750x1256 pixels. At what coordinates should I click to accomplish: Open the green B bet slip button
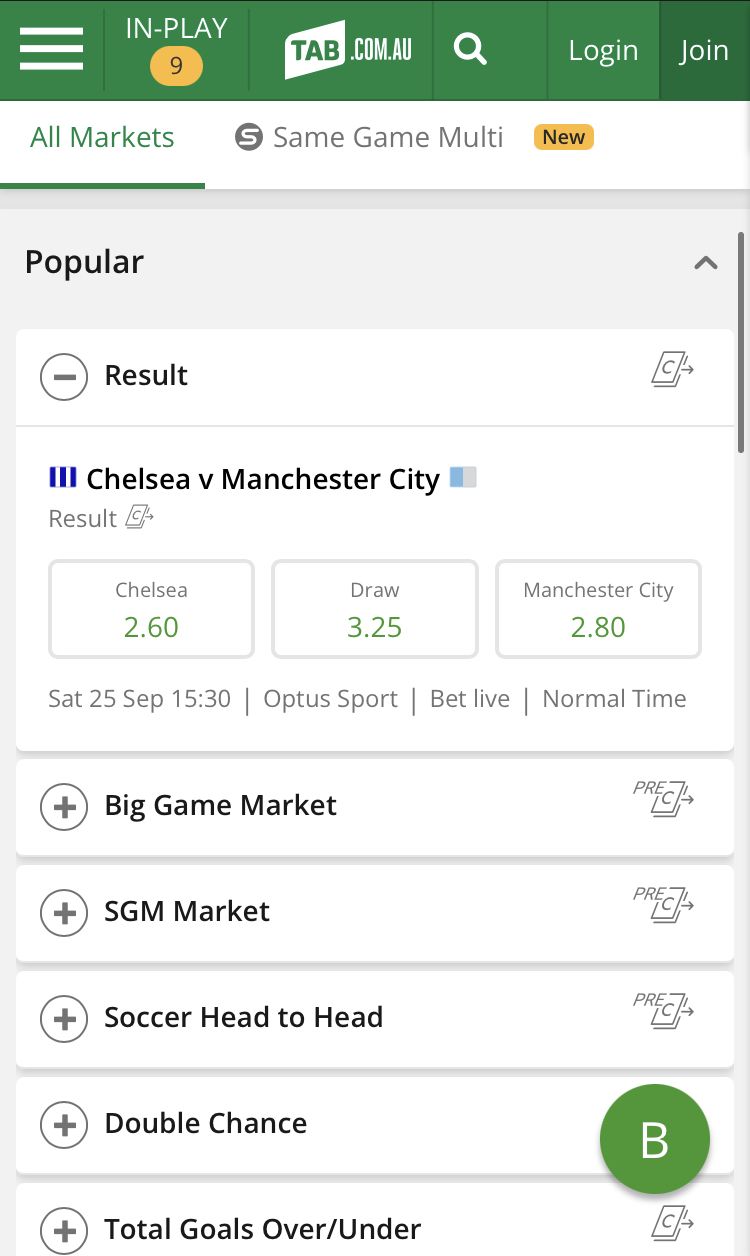click(654, 1139)
